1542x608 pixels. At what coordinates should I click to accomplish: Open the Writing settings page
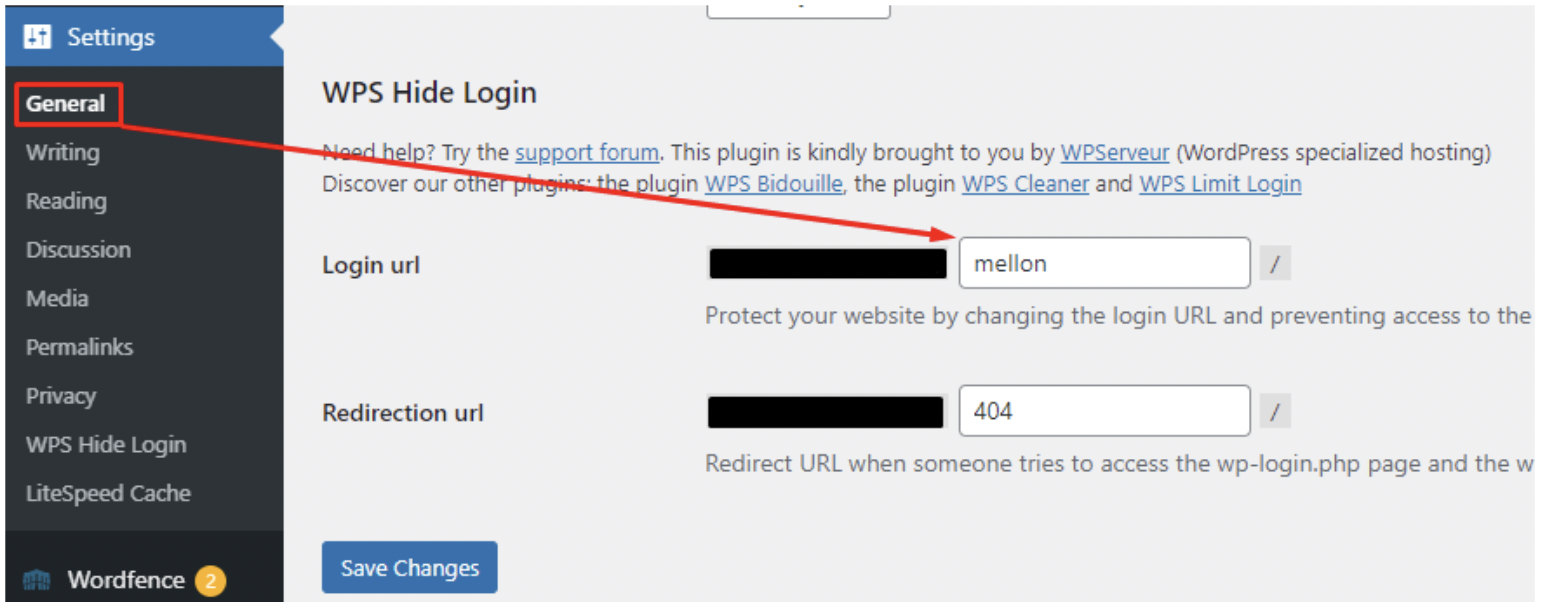coord(62,153)
